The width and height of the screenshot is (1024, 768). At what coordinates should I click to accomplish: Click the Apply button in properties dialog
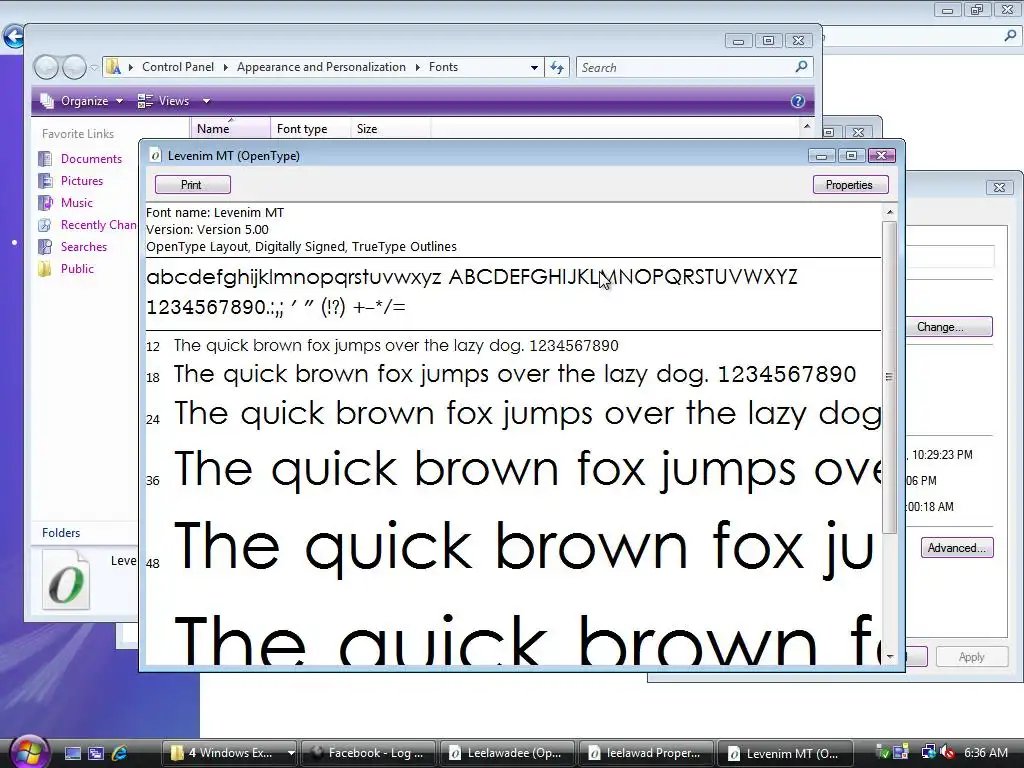pos(971,657)
